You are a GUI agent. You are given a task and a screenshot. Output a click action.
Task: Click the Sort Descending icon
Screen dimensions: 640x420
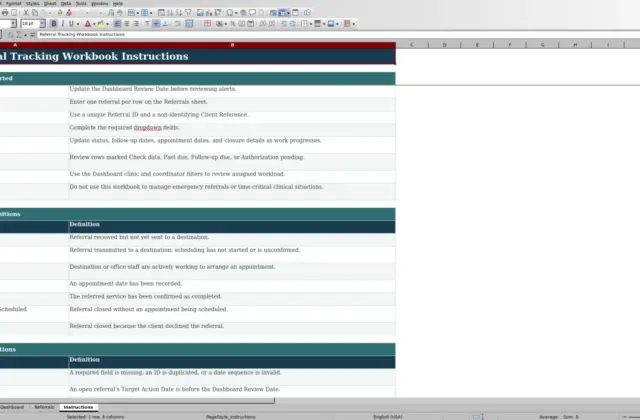pos(179,13)
